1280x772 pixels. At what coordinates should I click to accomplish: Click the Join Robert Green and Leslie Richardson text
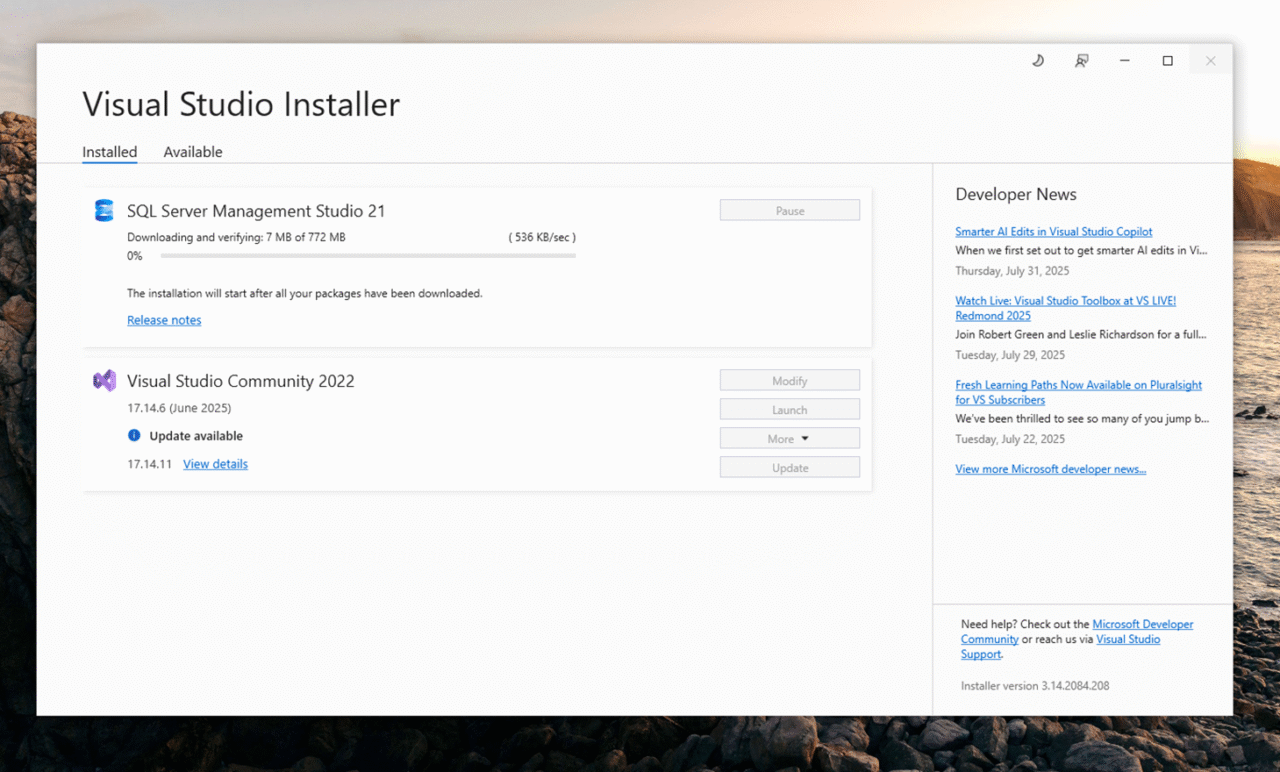[x=1081, y=335]
